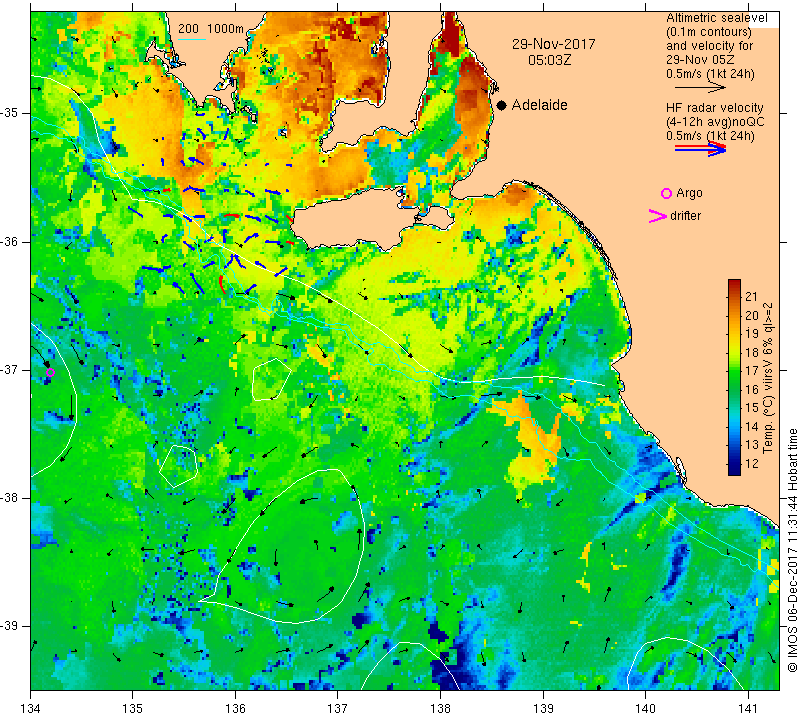800x720 pixels.
Task: Click the colorbar value 18
Action: 752,352
